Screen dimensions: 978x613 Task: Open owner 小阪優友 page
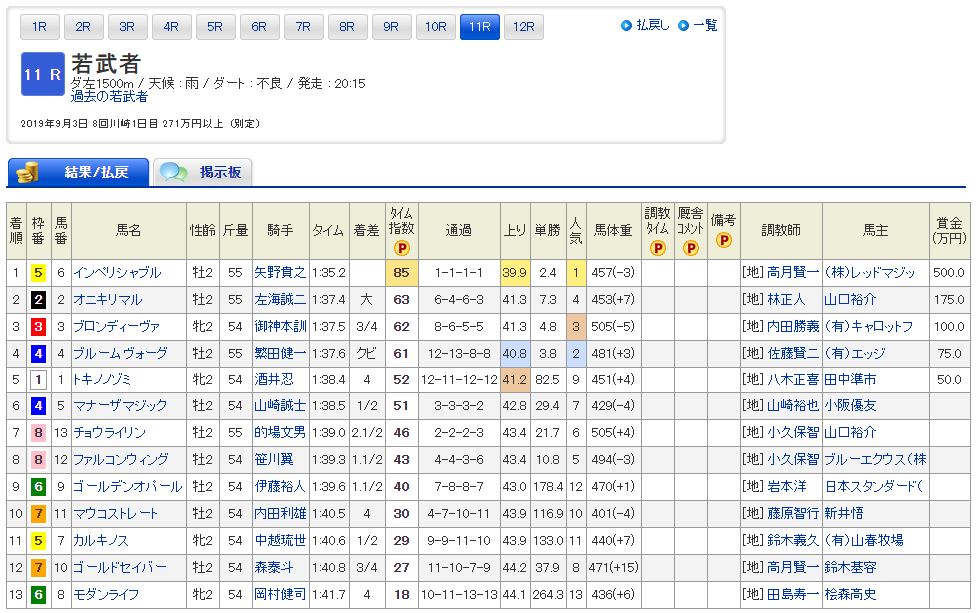pos(850,405)
